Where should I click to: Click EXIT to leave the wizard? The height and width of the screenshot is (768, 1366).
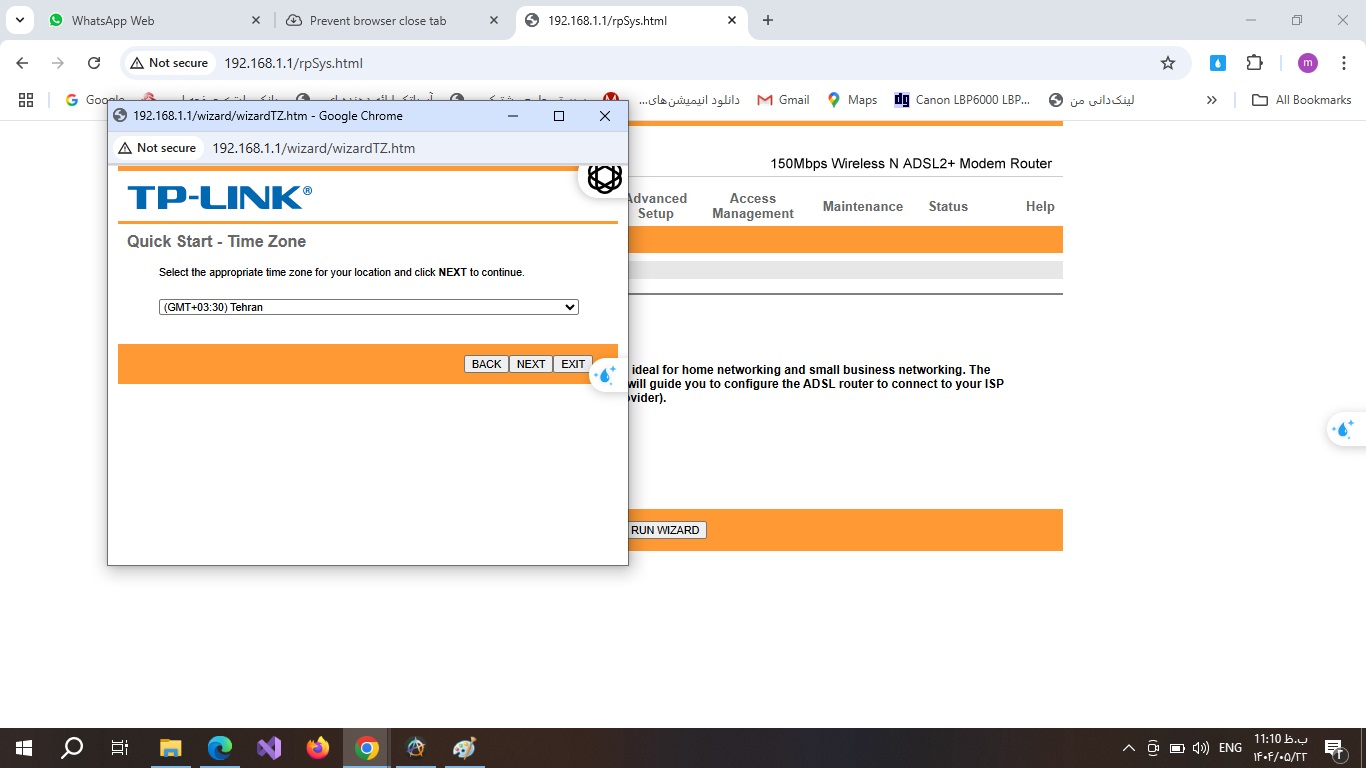(573, 364)
